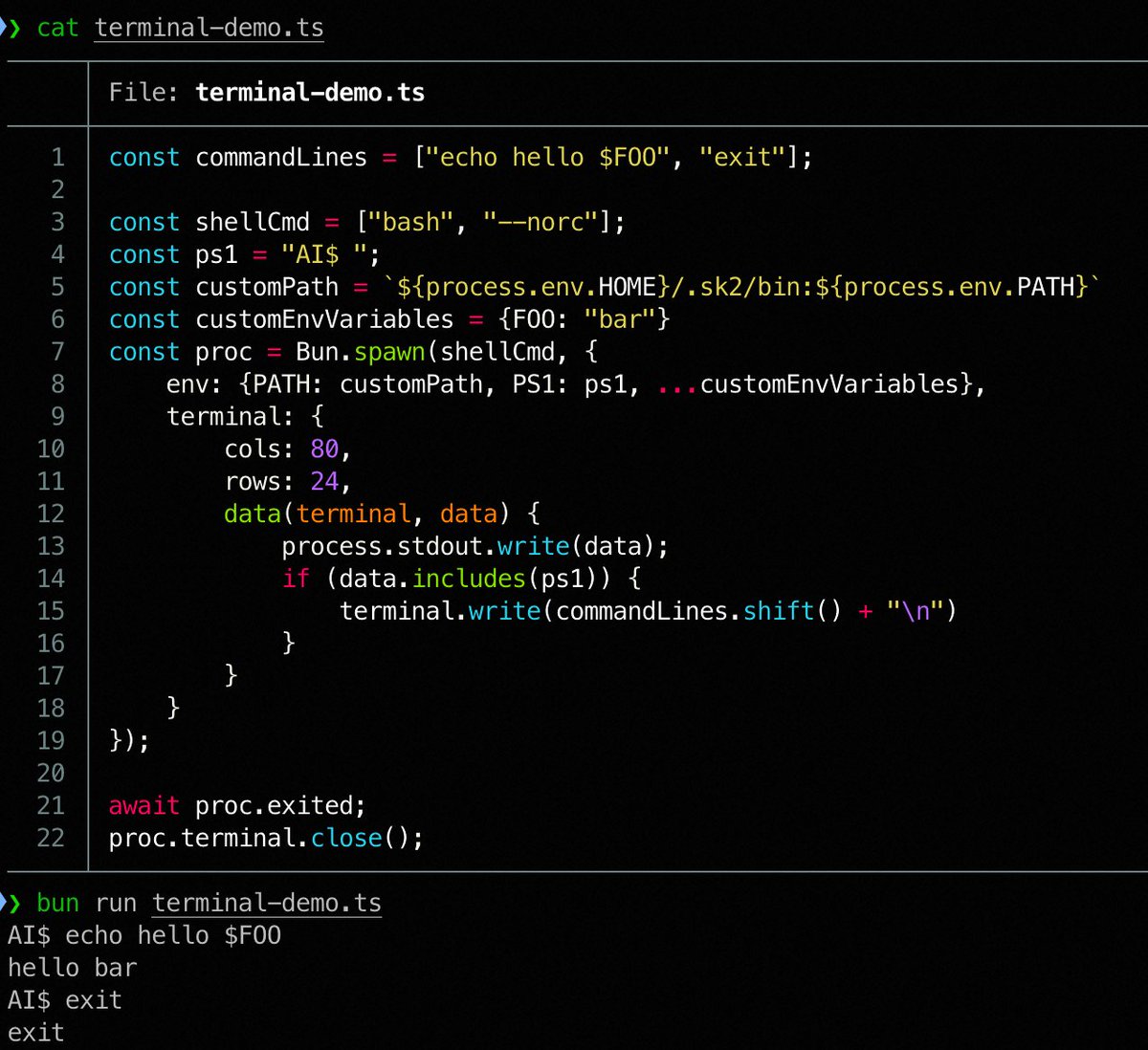Click the close method on line 22
The height and width of the screenshot is (1050, 1148).
point(346,838)
